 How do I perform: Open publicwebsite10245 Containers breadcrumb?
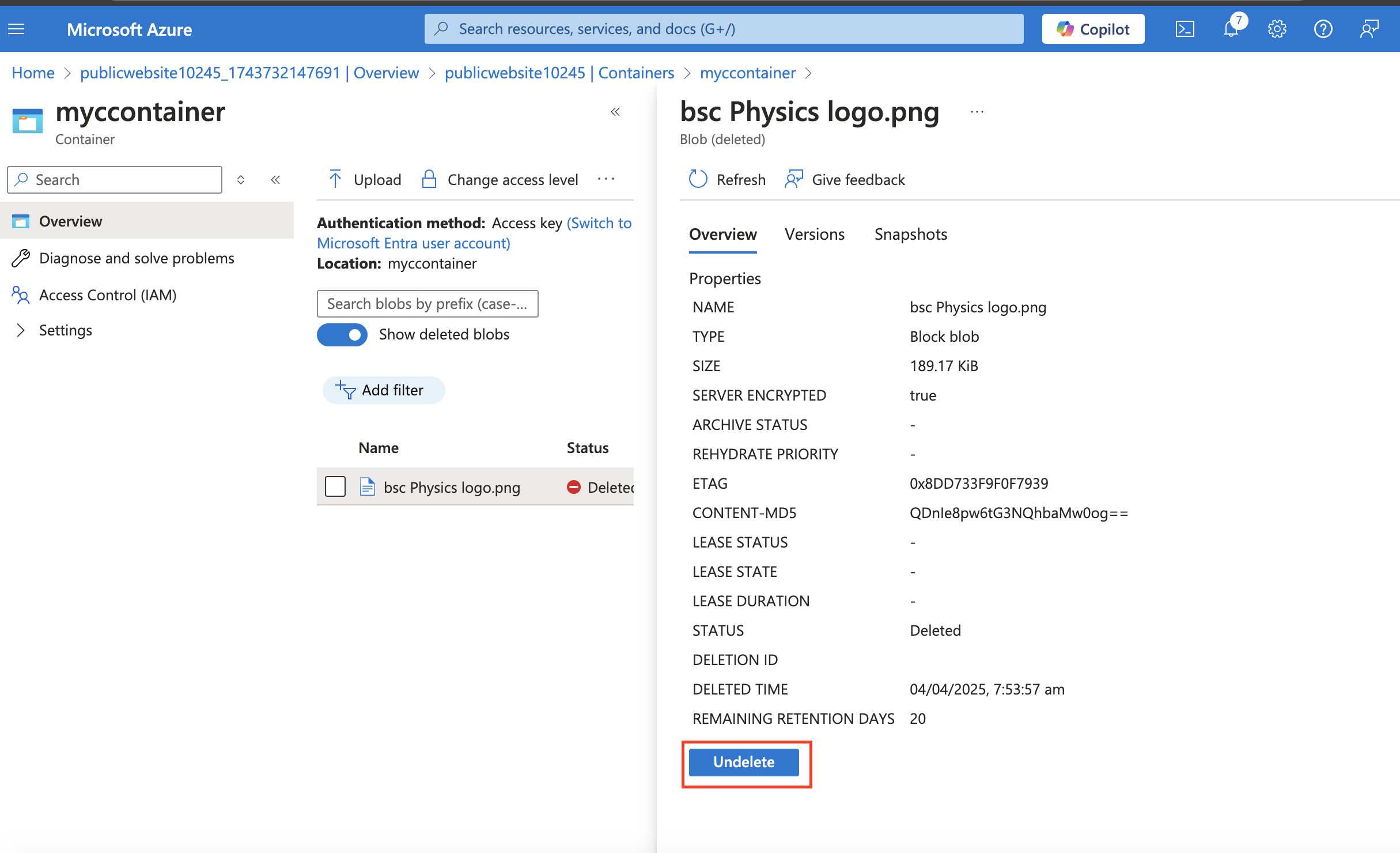559,73
